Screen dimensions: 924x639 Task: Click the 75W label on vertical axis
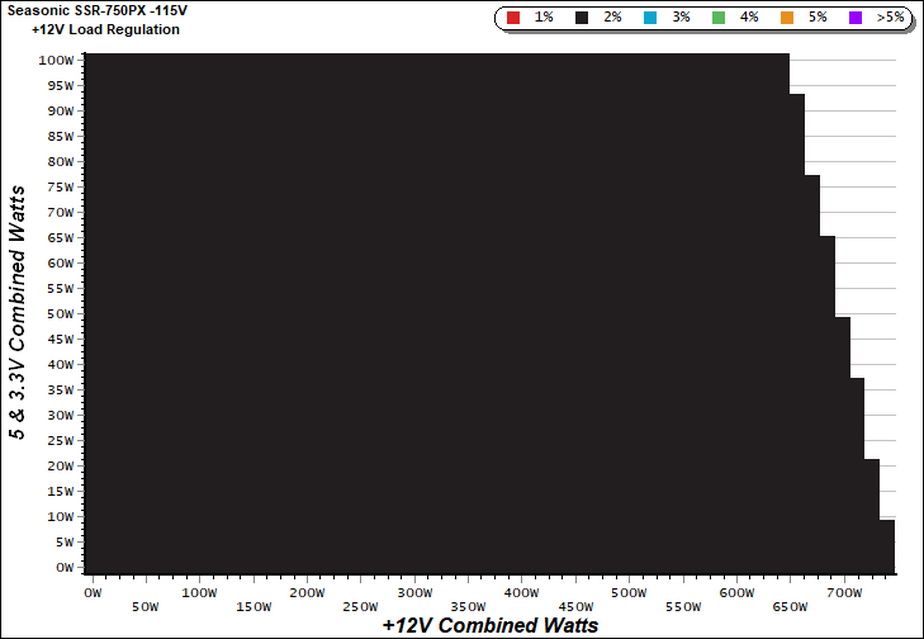(x=61, y=187)
